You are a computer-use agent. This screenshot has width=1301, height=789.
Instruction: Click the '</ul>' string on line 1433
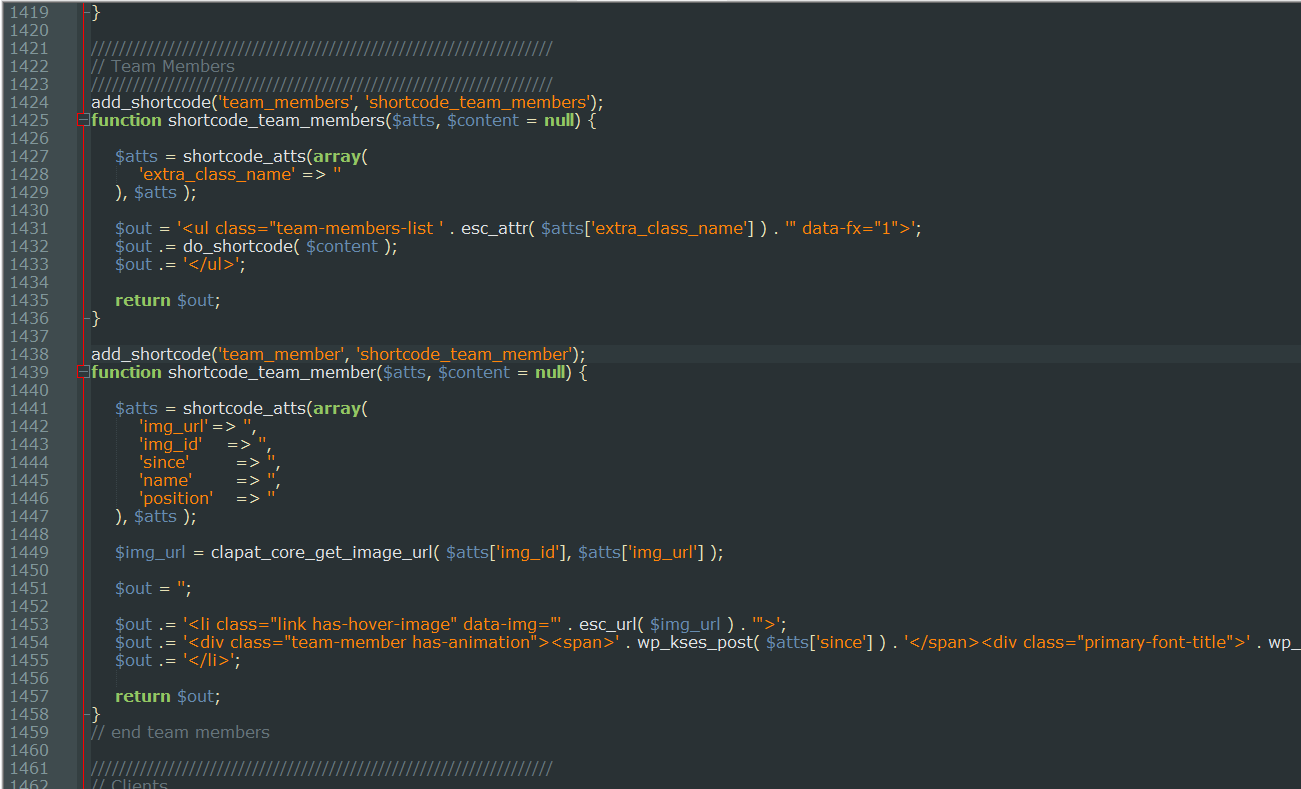tap(214, 264)
